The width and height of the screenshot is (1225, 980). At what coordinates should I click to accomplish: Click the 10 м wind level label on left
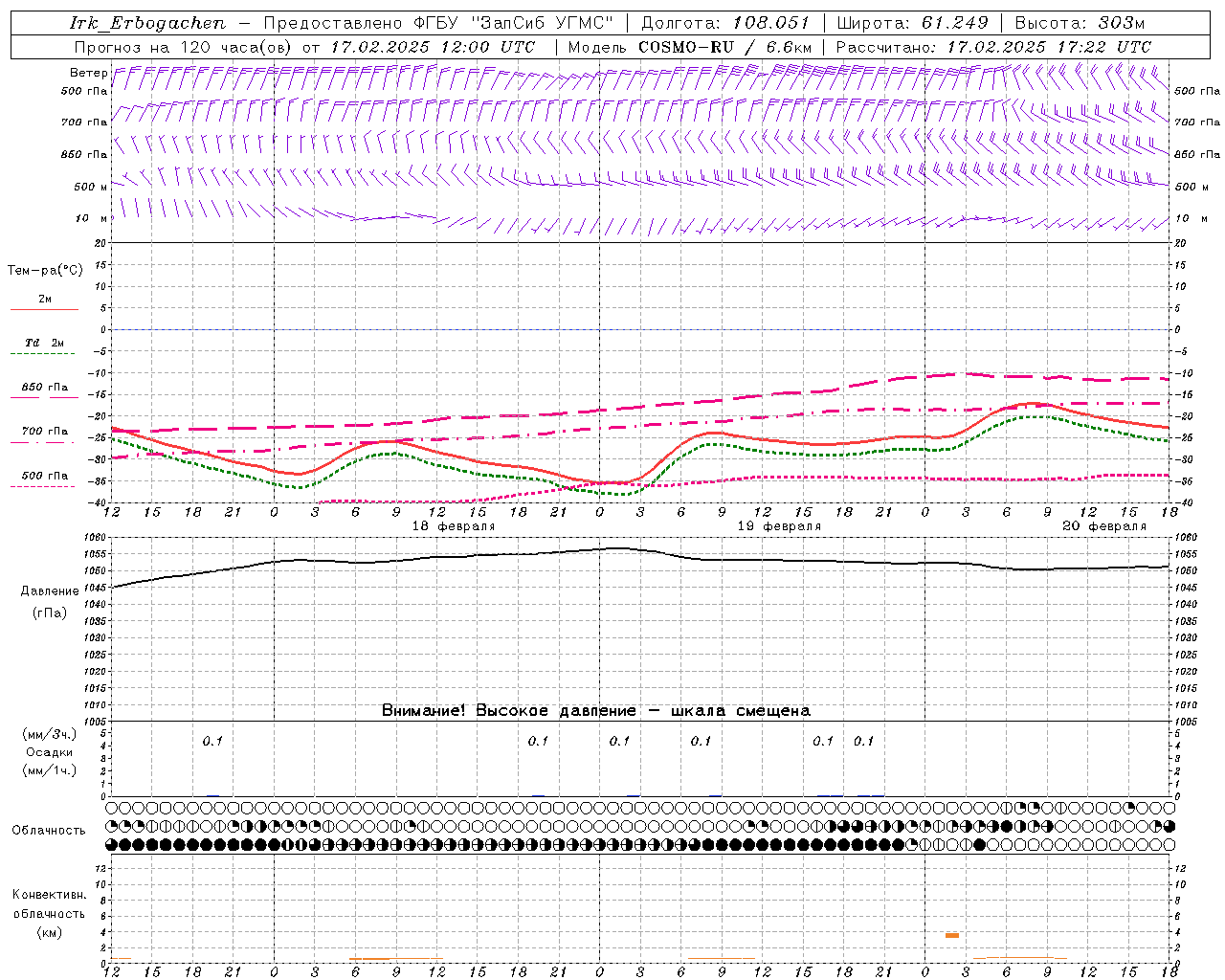point(91,218)
